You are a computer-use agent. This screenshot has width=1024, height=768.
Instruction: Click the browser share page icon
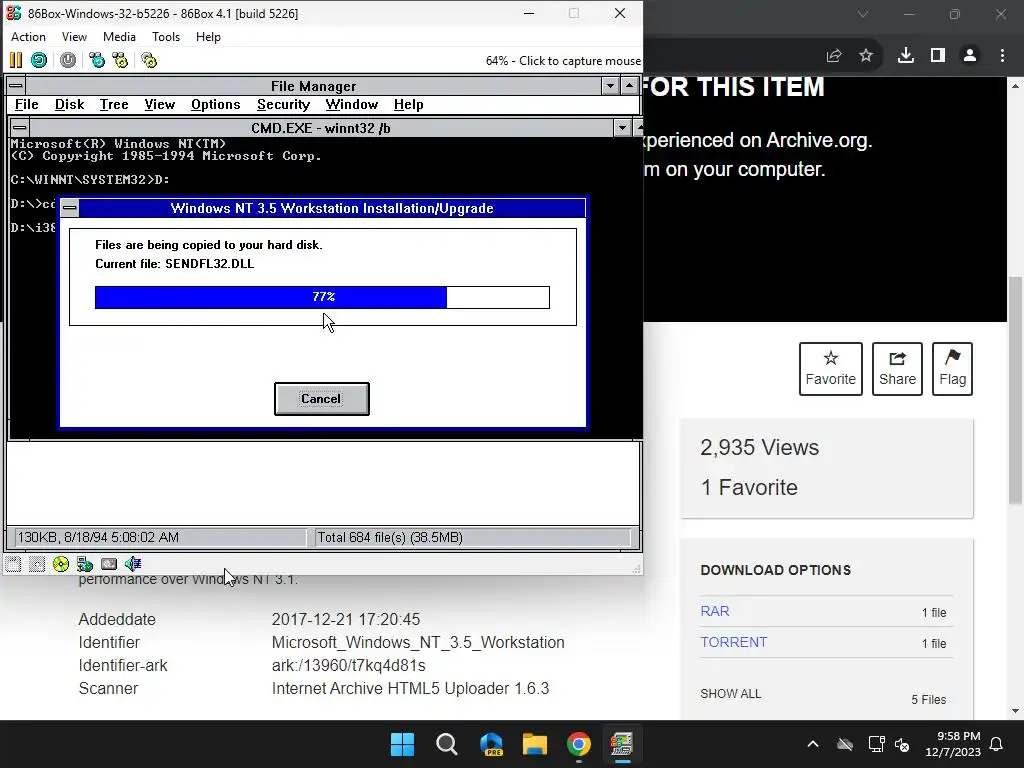[x=834, y=56]
